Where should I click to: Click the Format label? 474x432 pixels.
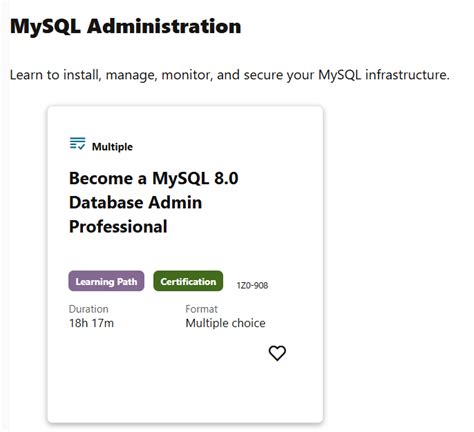pos(201,309)
